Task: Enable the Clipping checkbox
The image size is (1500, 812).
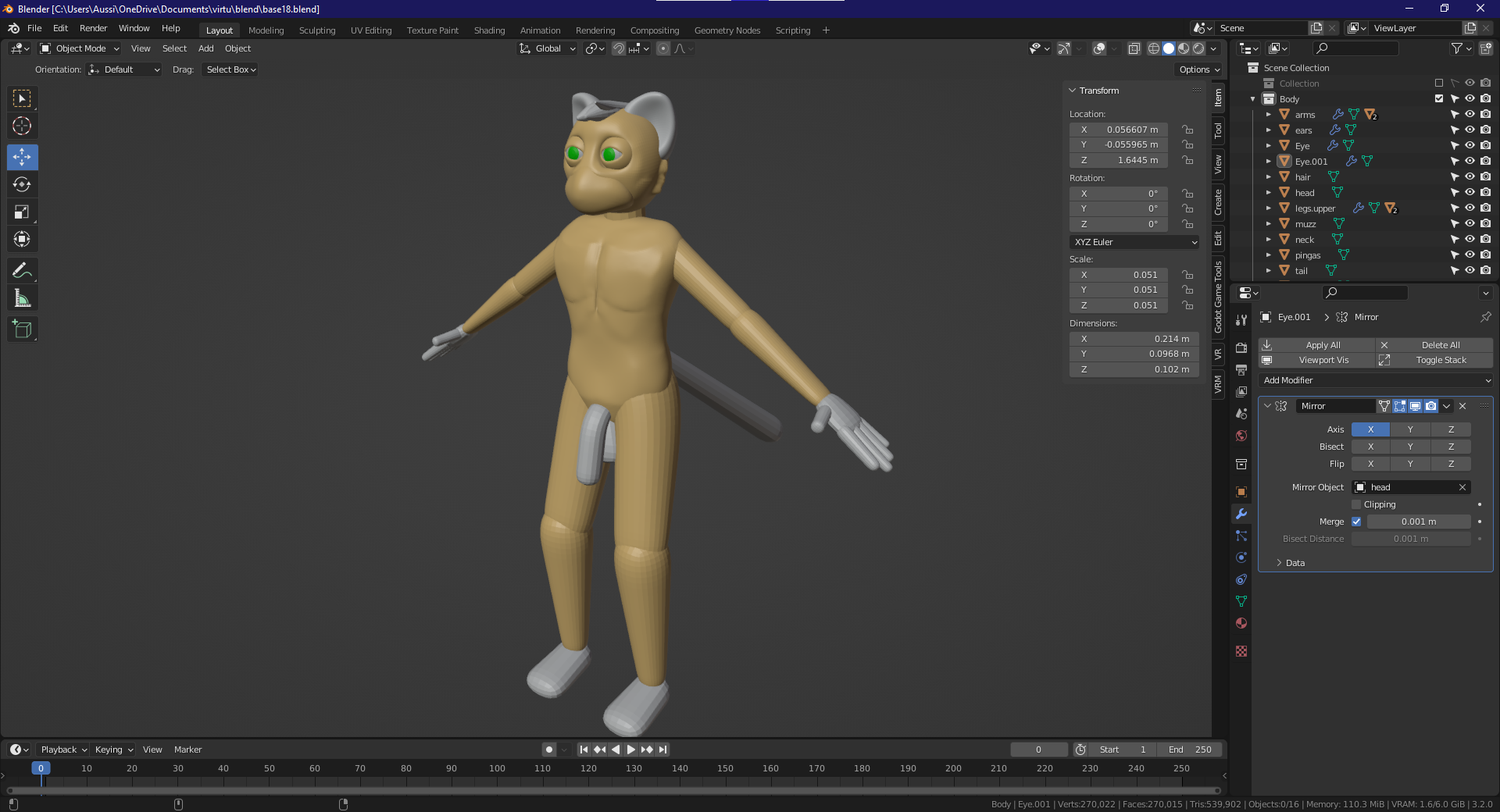Action: (1356, 504)
